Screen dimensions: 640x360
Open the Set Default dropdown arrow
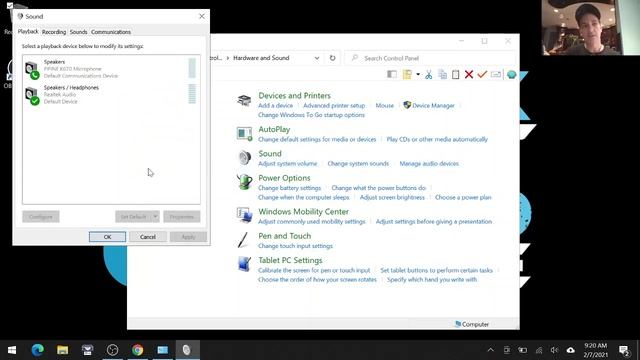[155, 216]
